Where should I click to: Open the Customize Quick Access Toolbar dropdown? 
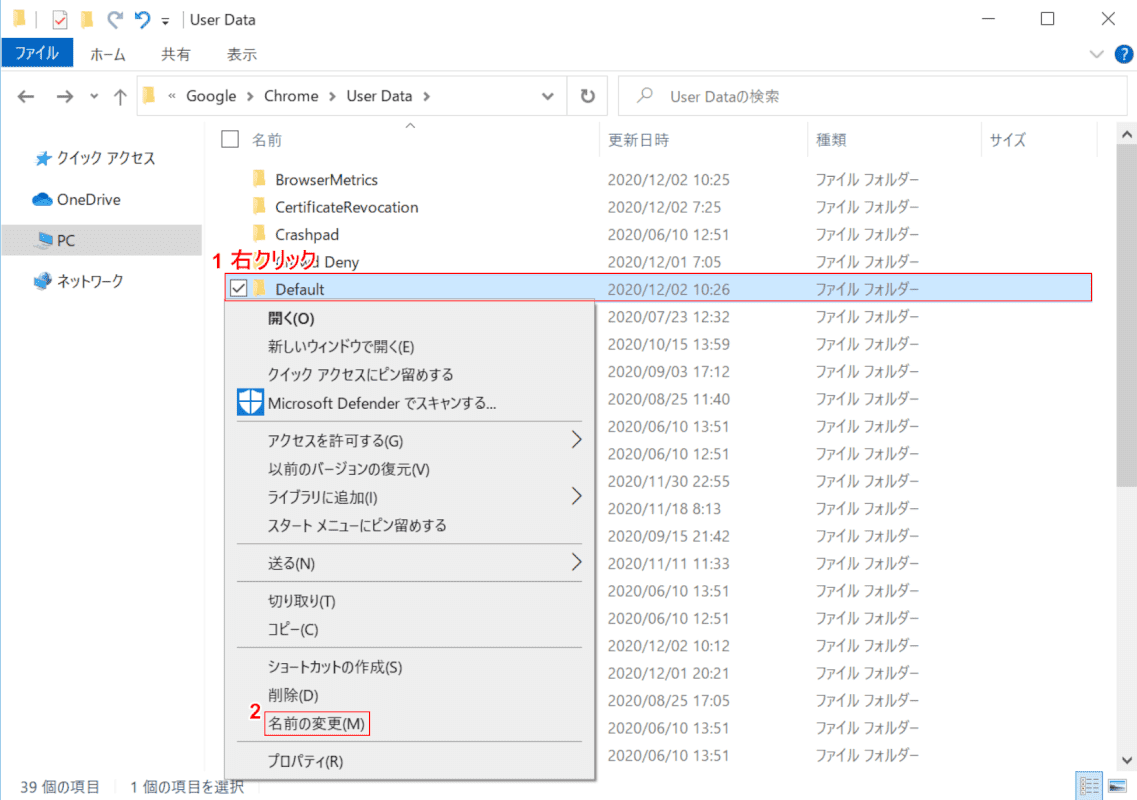pos(165,21)
